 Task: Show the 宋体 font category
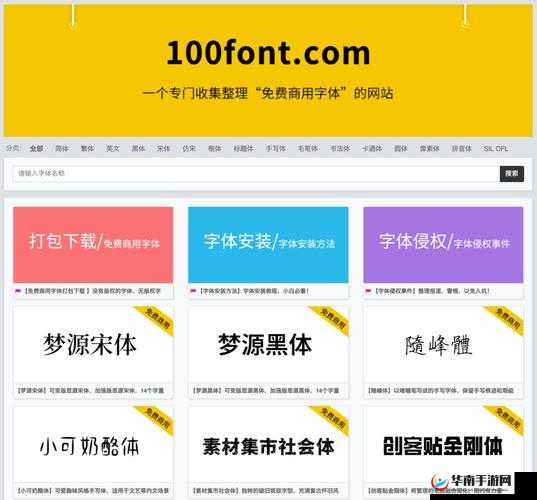(x=163, y=148)
